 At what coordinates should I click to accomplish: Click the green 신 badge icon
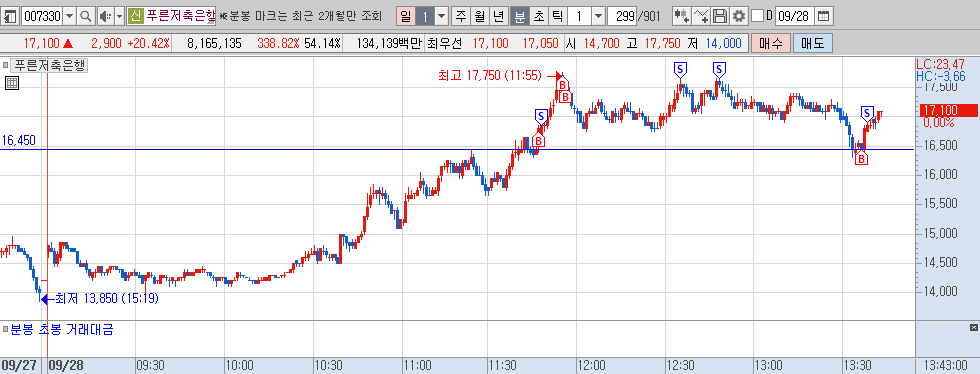point(135,16)
